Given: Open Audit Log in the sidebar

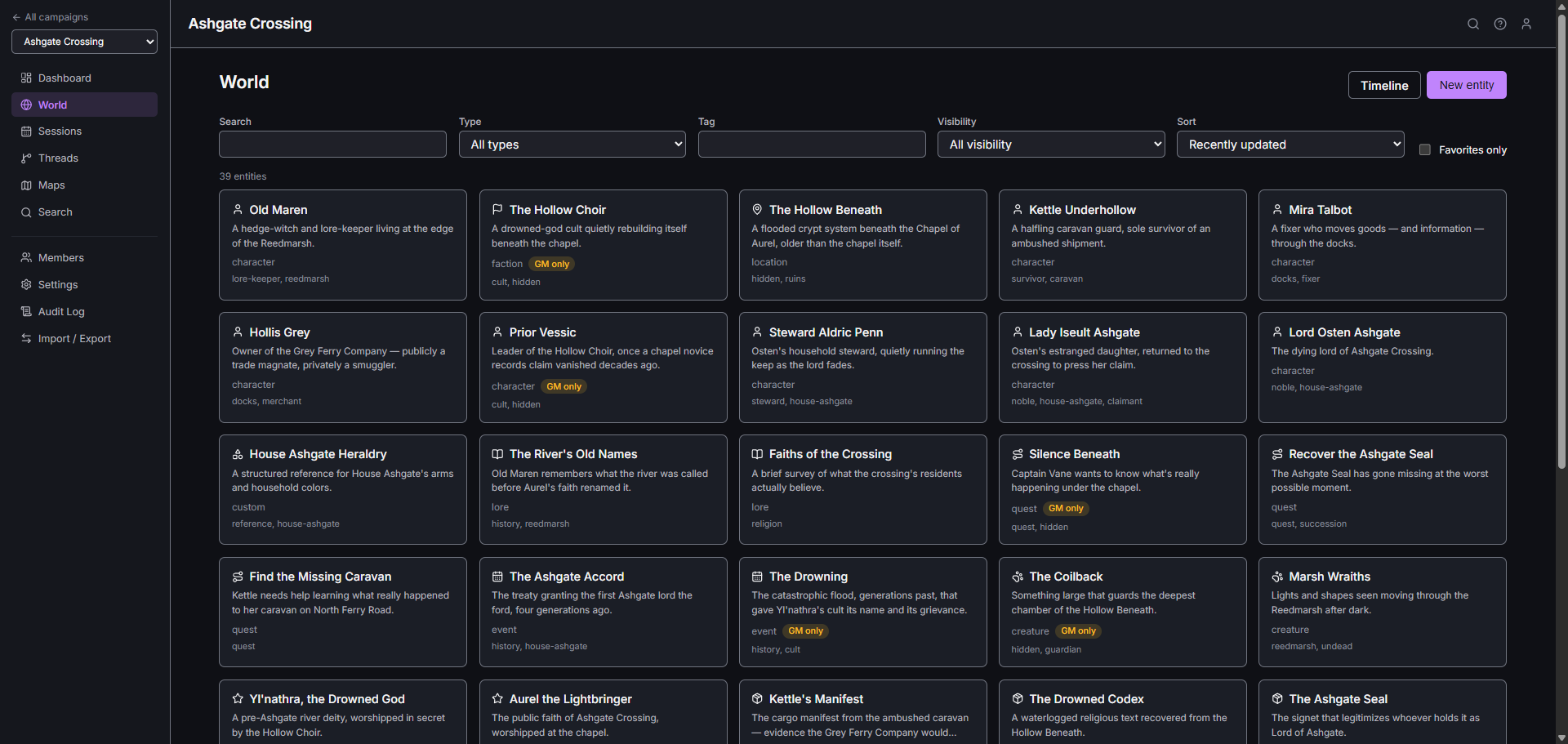Looking at the screenshot, I should click(x=84, y=311).
